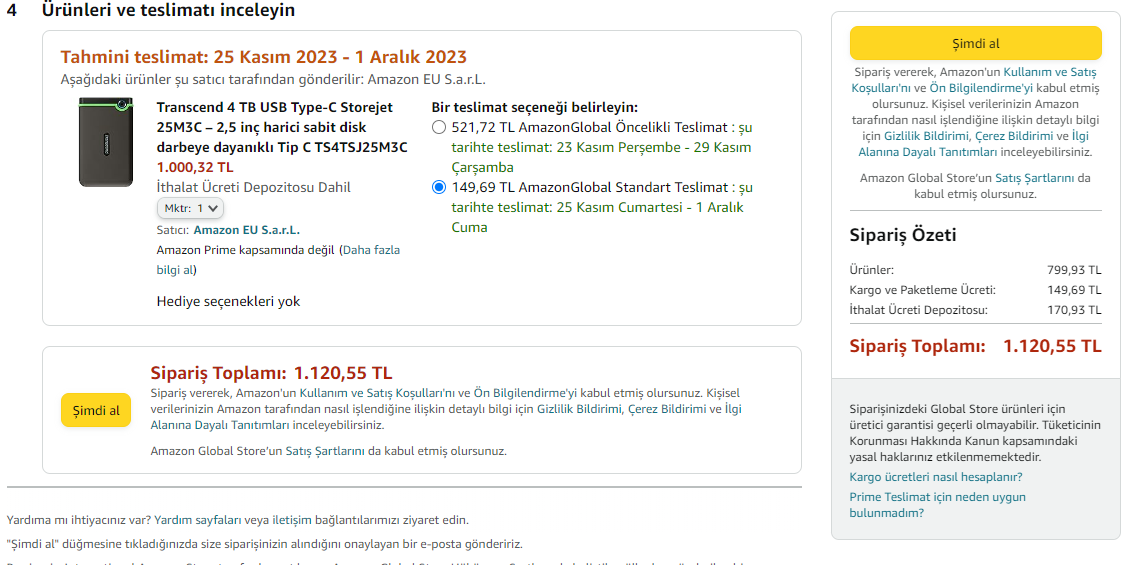
Task: Open Gizlilik Bildirimi link in bottom box
Action: tap(578, 409)
